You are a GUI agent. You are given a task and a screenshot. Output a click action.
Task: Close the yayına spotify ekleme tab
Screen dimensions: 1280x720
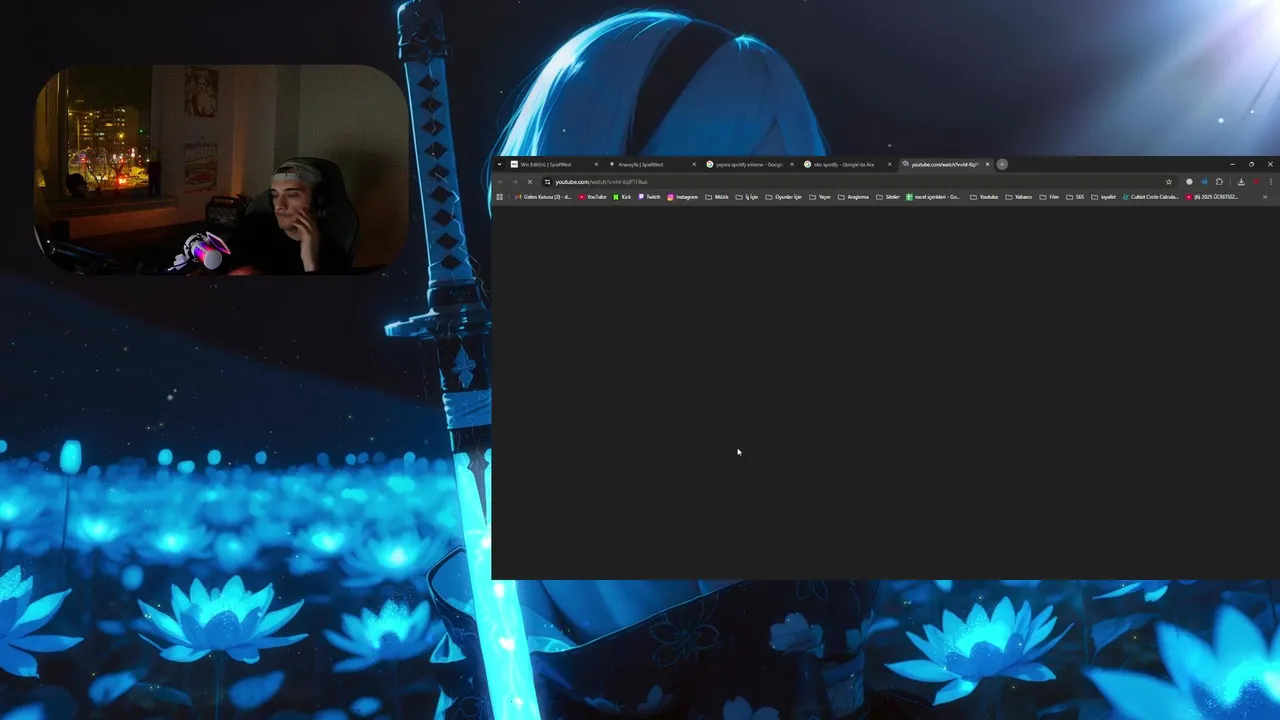(x=792, y=164)
